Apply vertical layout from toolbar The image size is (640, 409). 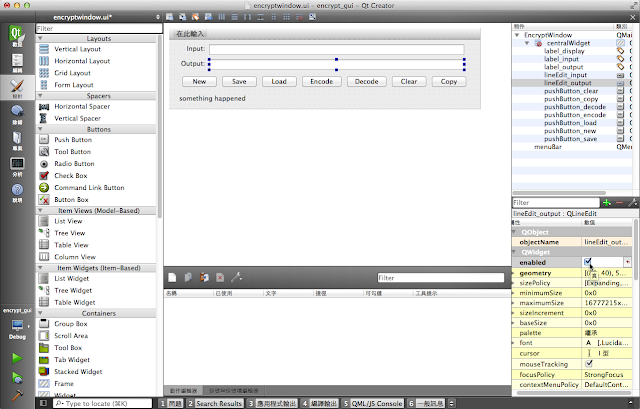(234, 17)
